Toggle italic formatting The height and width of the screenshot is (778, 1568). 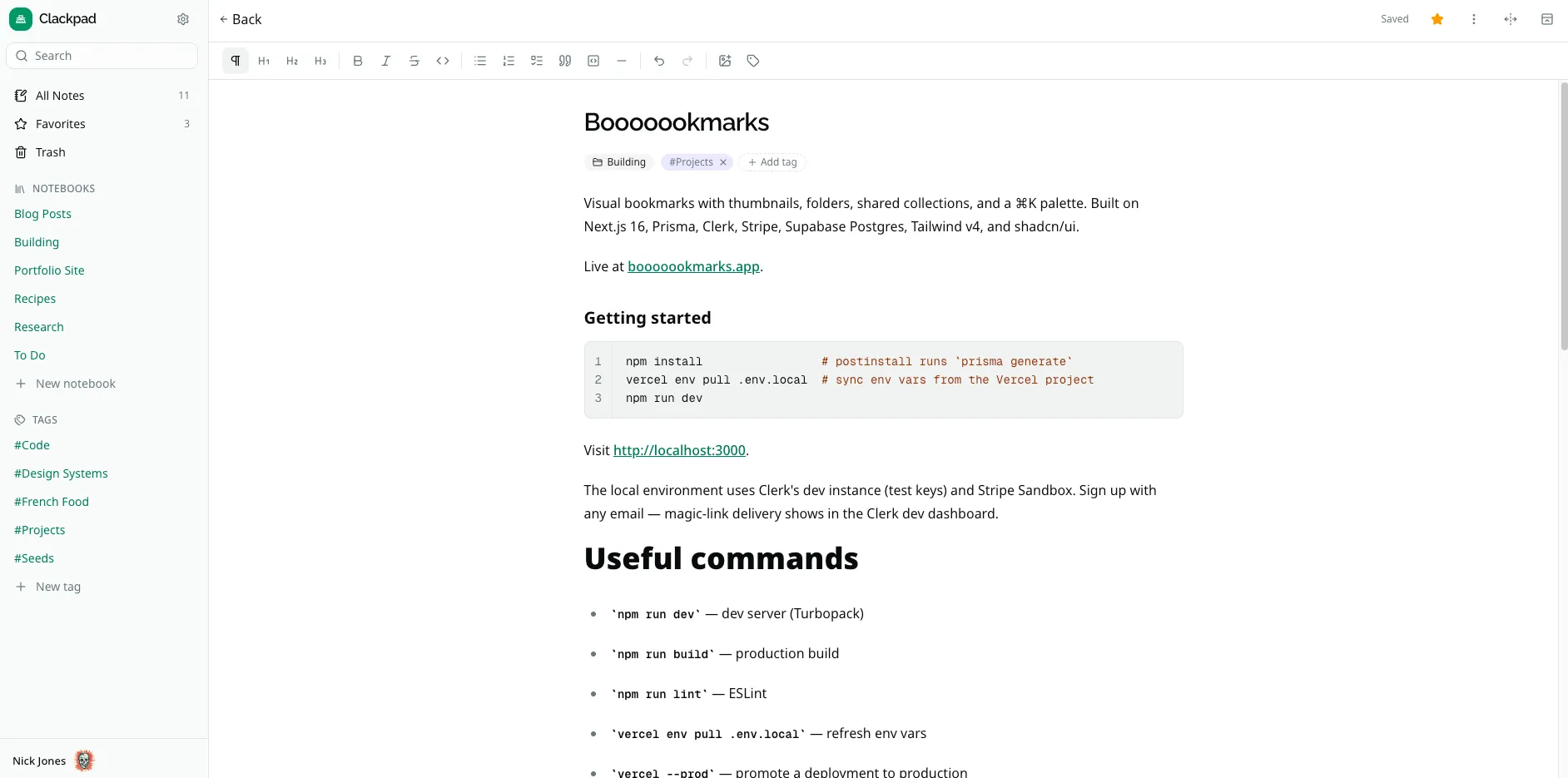pos(386,61)
